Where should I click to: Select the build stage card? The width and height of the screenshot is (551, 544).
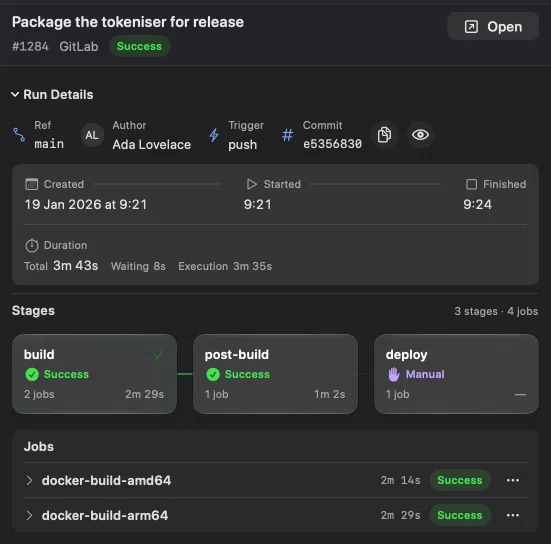click(94, 374)
